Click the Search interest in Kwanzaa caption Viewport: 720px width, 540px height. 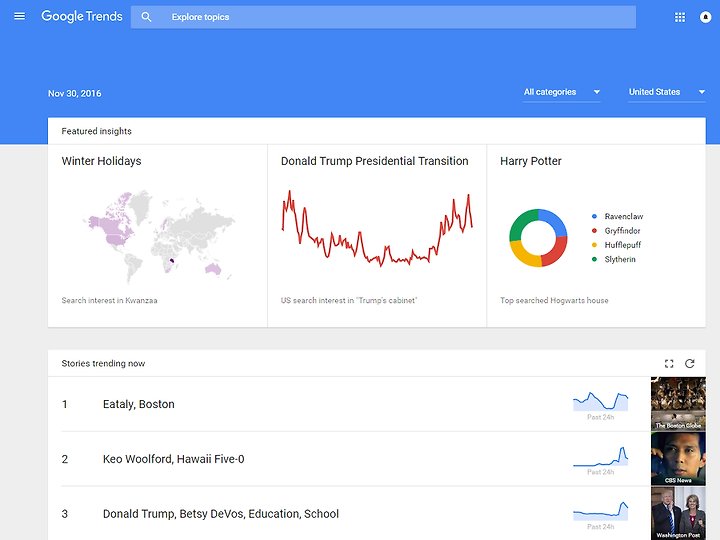coord(109,301)
